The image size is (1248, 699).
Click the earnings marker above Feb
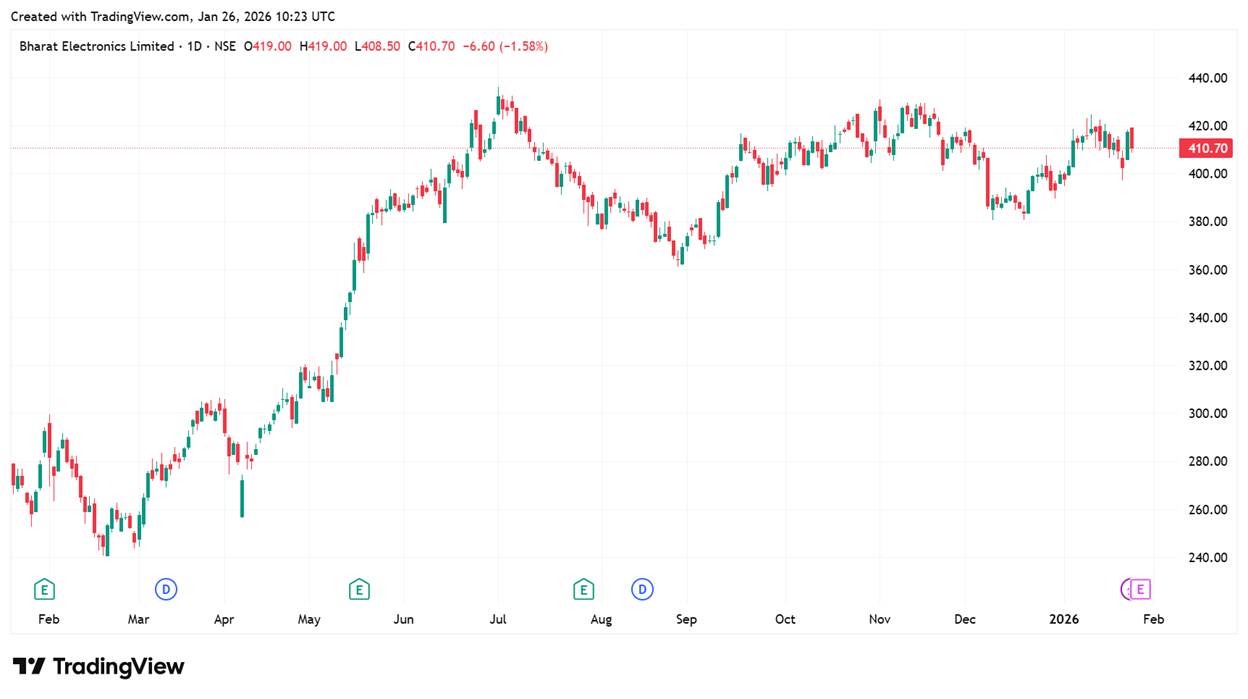(x=43, y=590)
